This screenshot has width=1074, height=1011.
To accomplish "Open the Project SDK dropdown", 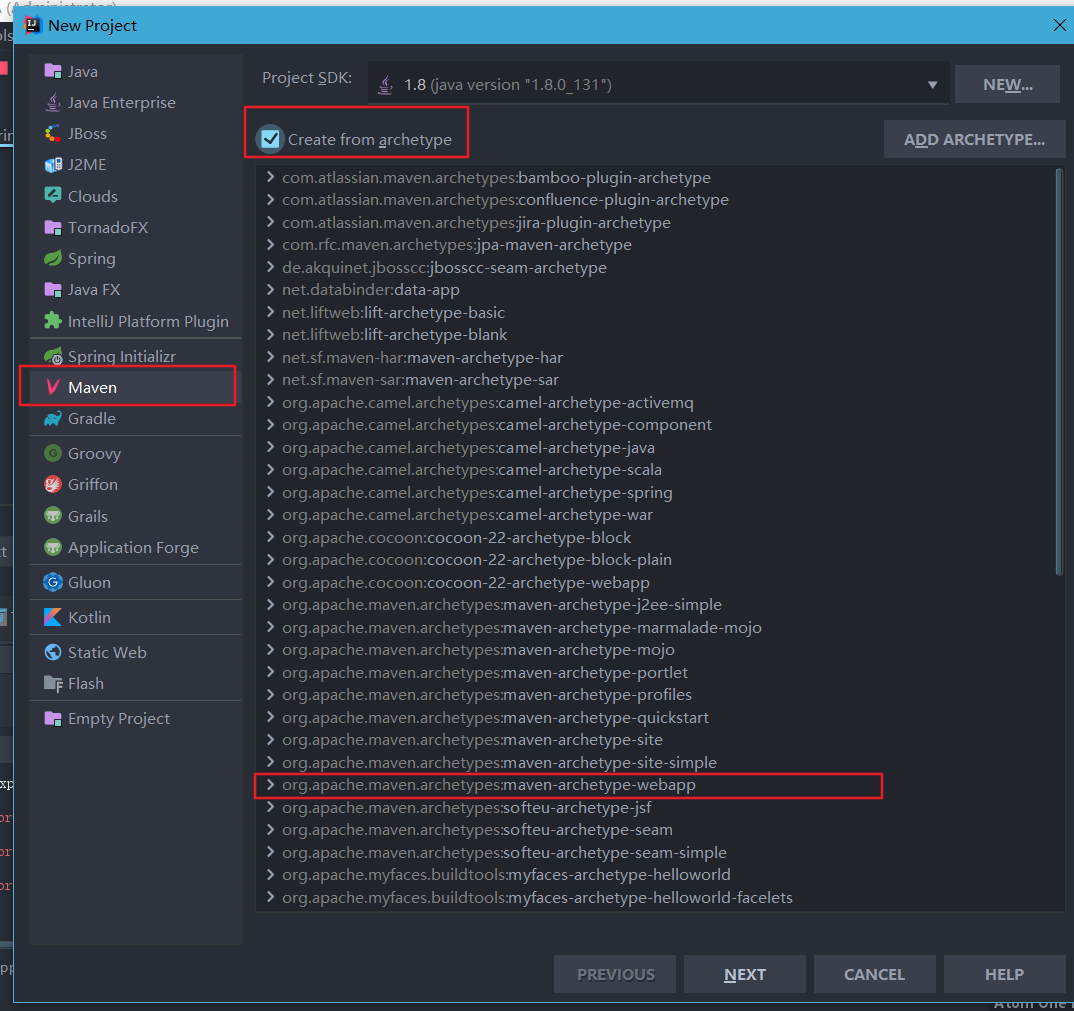I will (932, 85).
